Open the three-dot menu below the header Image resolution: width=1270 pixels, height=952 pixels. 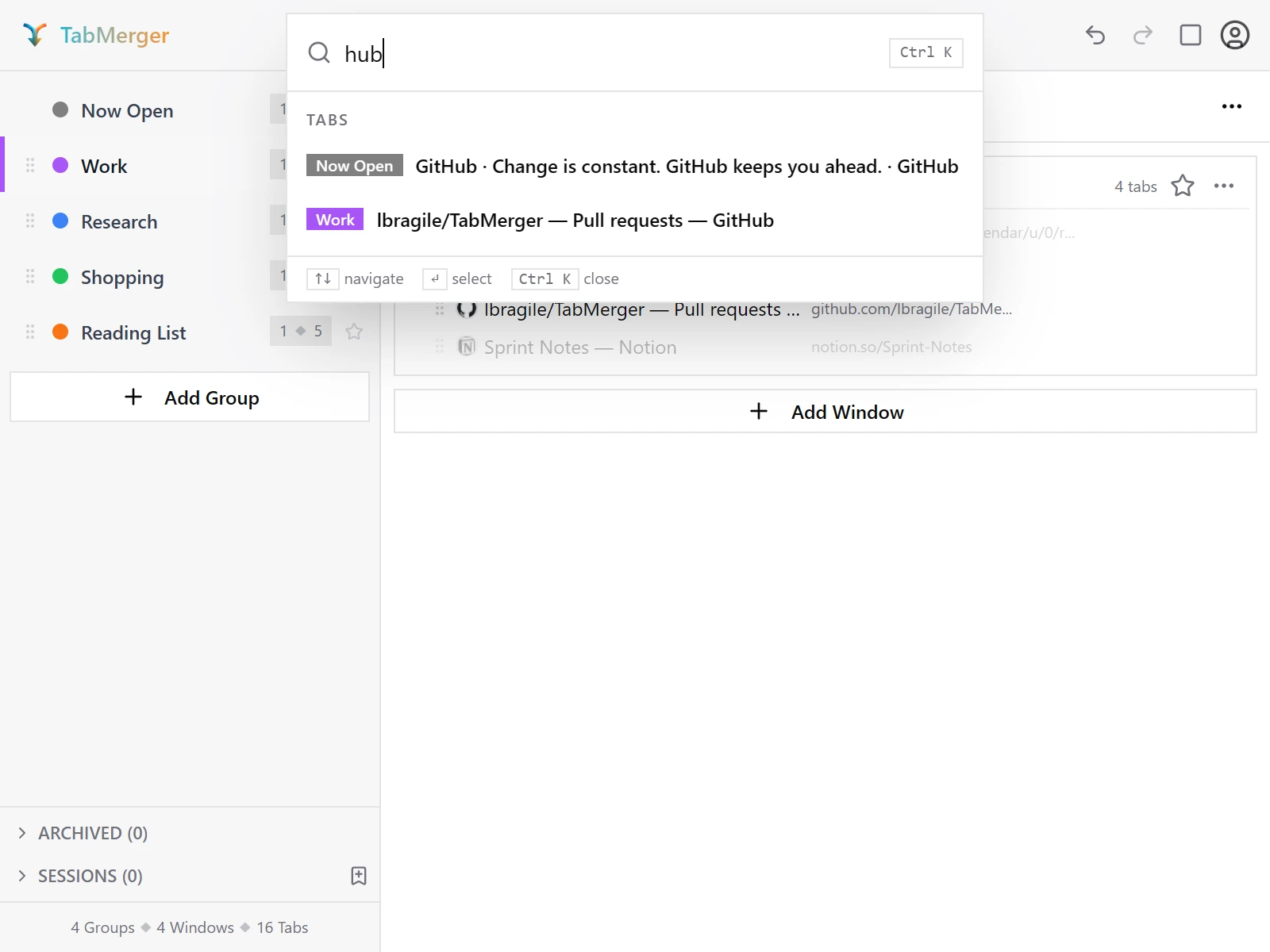tap(1232, 106)
